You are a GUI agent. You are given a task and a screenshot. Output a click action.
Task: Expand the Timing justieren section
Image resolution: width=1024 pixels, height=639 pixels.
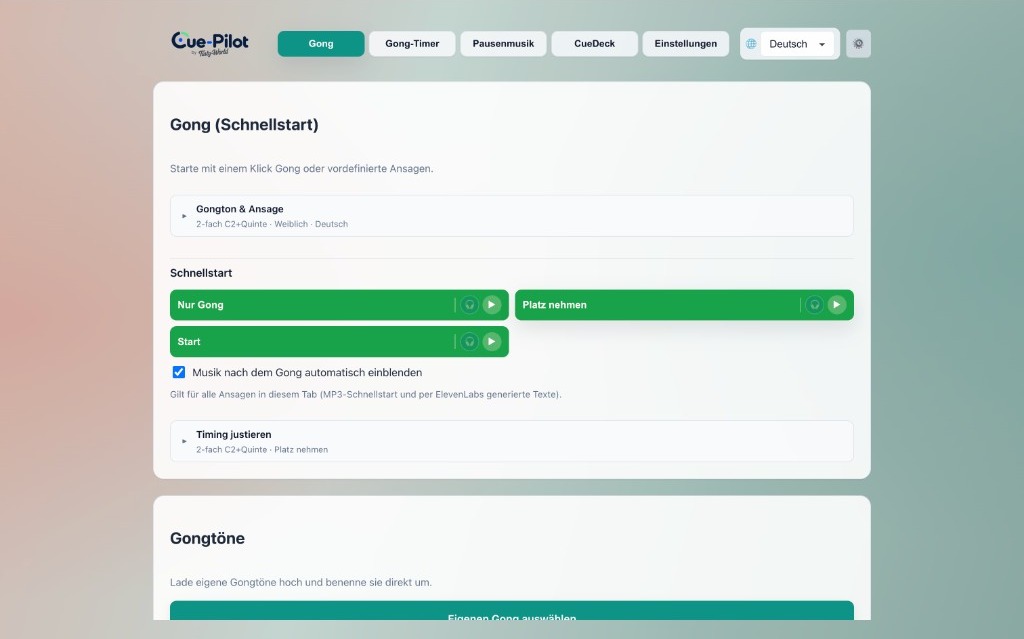pyautogui.click(x=511, y=441)
